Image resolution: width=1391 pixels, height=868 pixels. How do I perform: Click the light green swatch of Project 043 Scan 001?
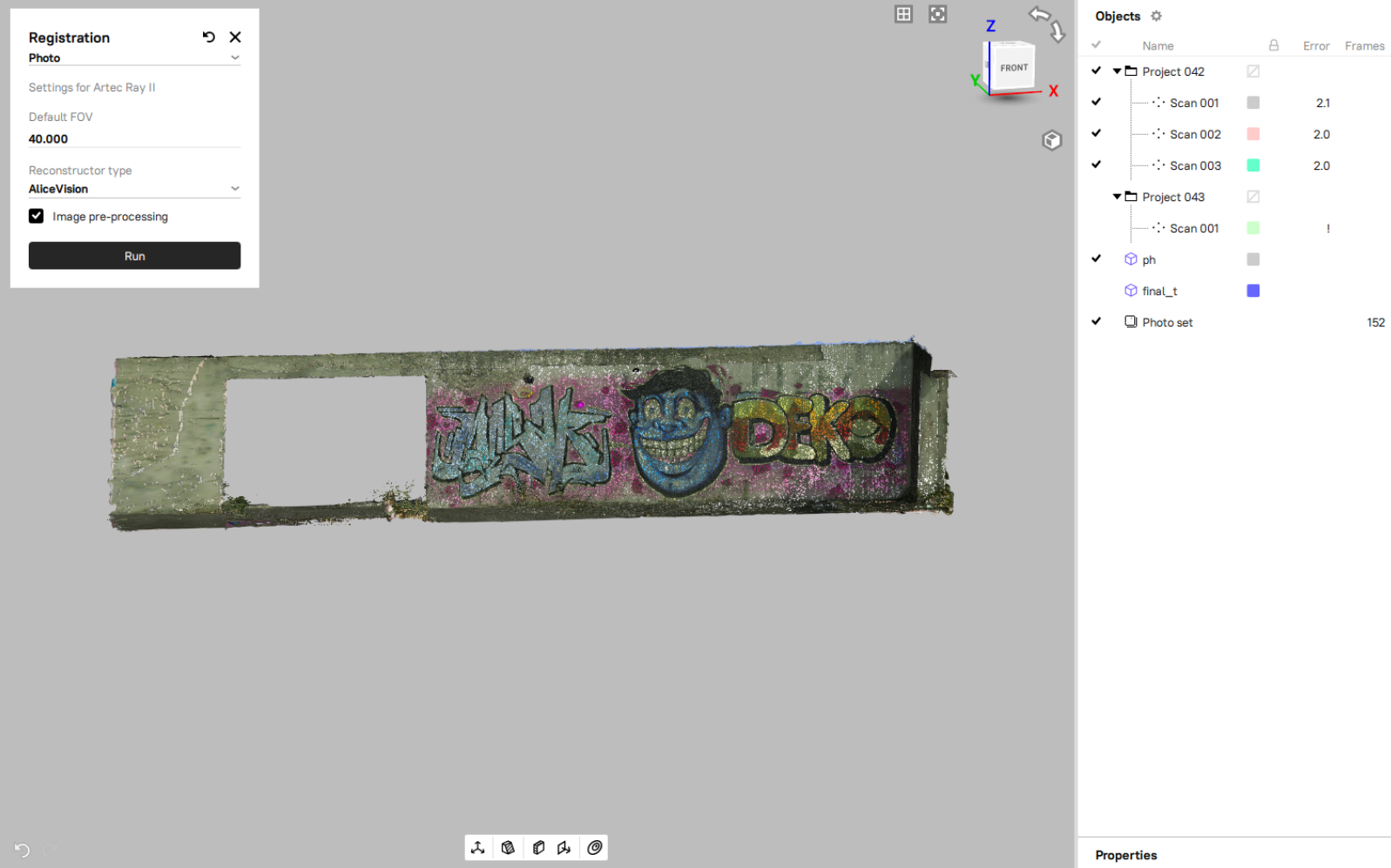tap(1253, 228)
